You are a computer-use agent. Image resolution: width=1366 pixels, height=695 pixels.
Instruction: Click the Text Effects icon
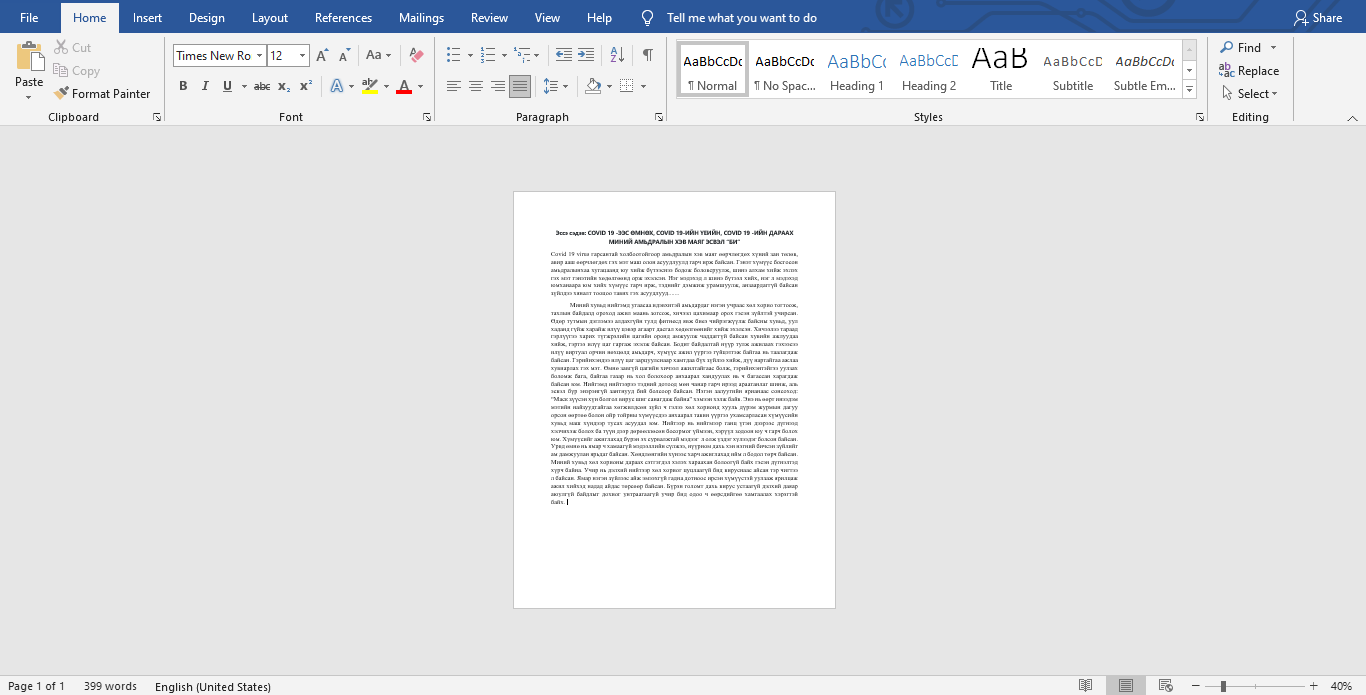point(336,87)
